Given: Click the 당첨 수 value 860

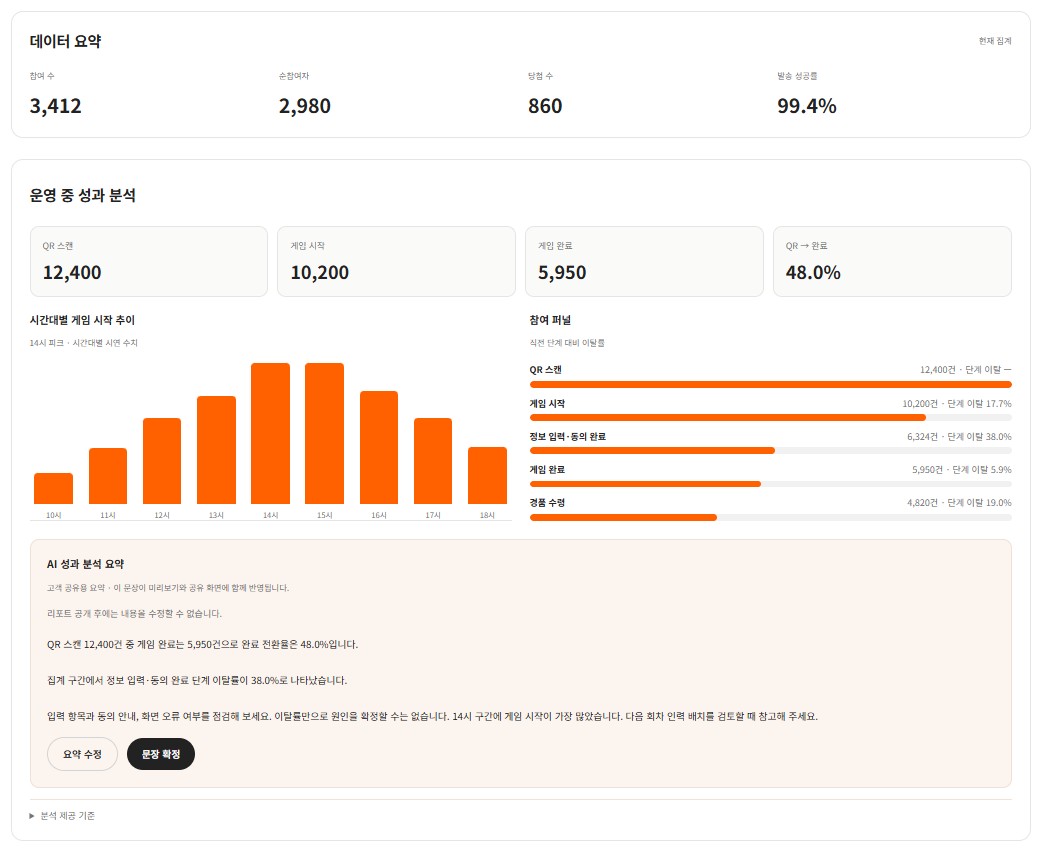Looking at the screenshot, I should tap(545, 106).
